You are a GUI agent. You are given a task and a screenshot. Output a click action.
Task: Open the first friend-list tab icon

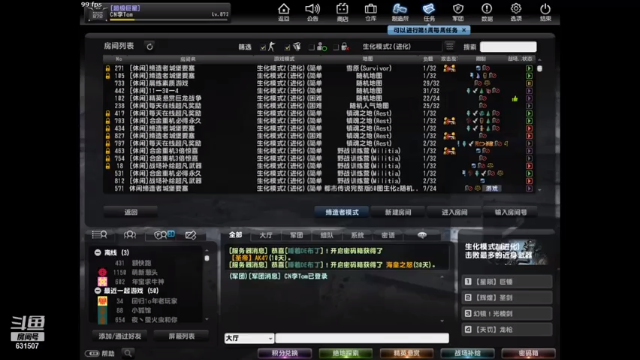(99, 235)
